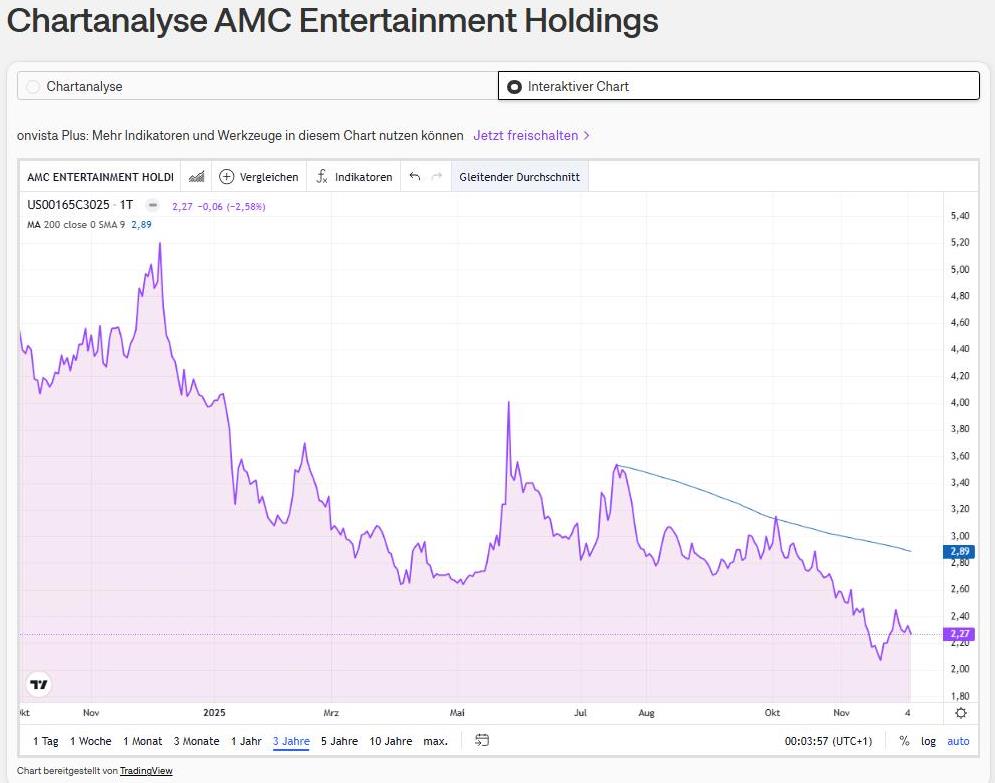Image resolution: width=995 pixels, height=783 pixels.
Task: Click the undo arrow
Action: pos(414,176)
